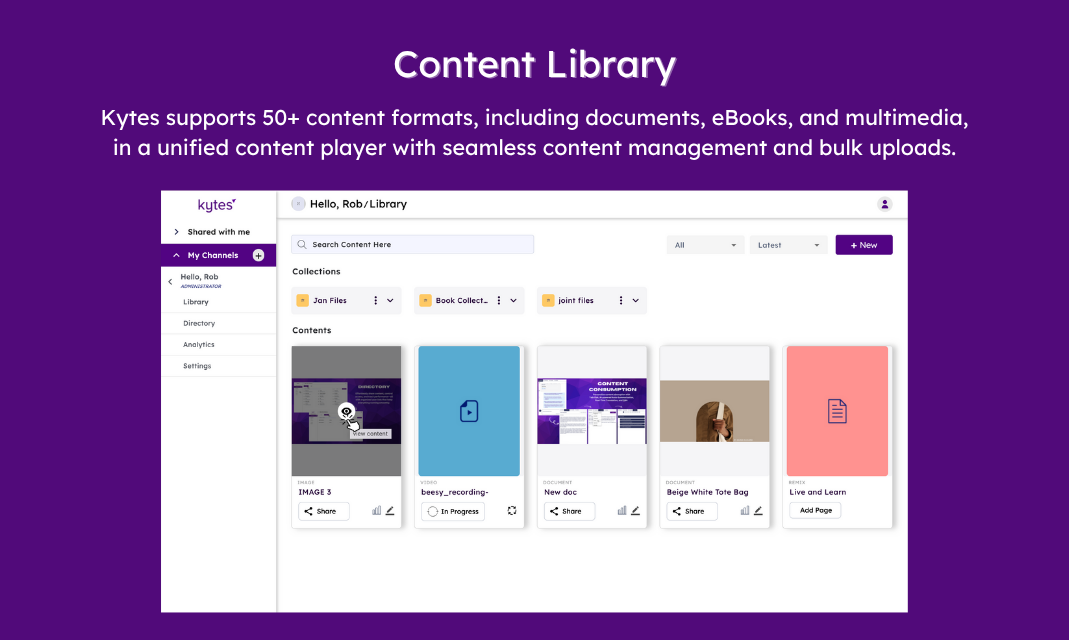Expand the Jan Files collection chevron
Viewport: 1069px width, 640px height.
point(391,301)
